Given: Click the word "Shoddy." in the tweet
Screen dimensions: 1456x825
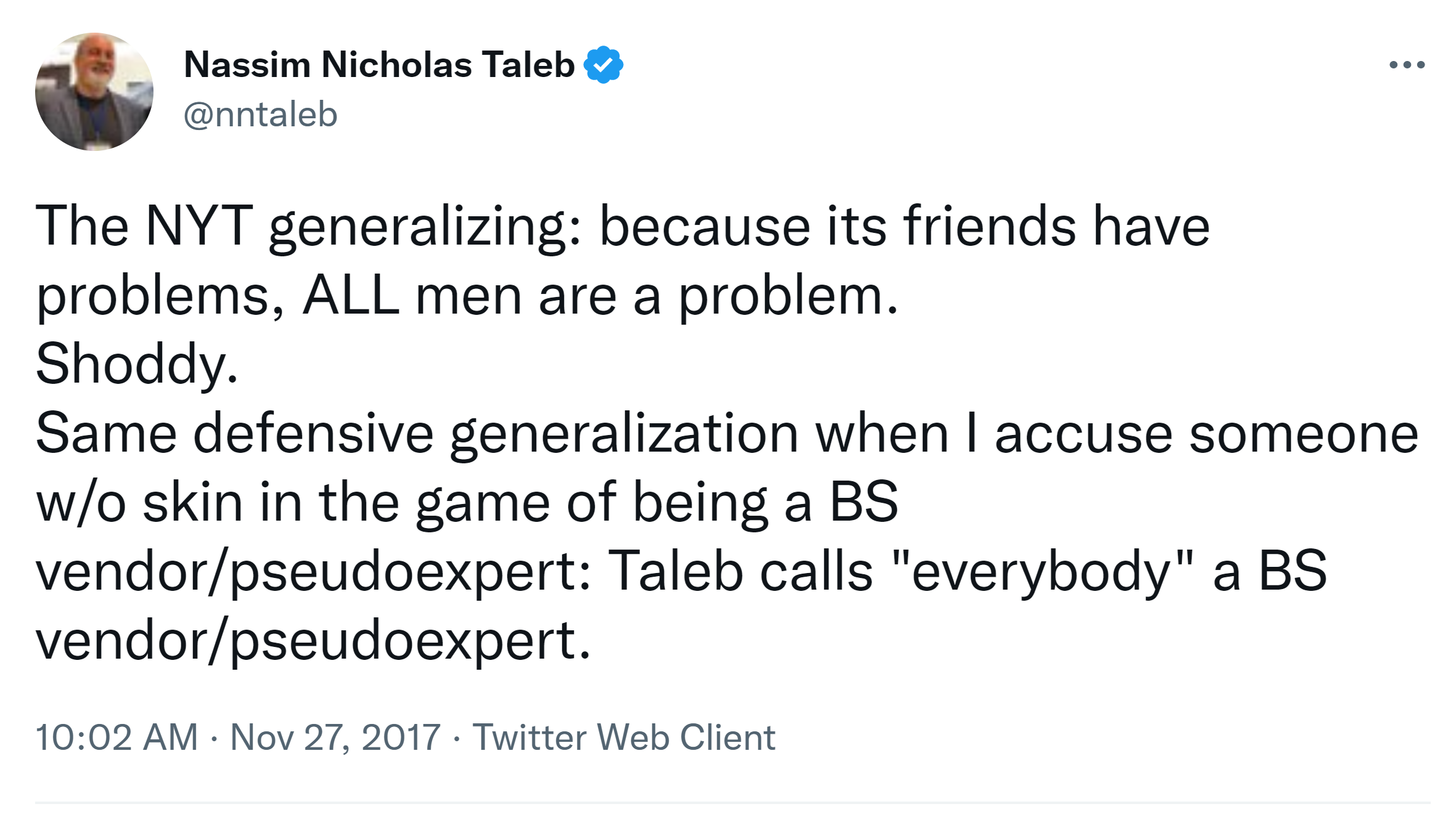Looking at the screenshot, I should [137, 364].
